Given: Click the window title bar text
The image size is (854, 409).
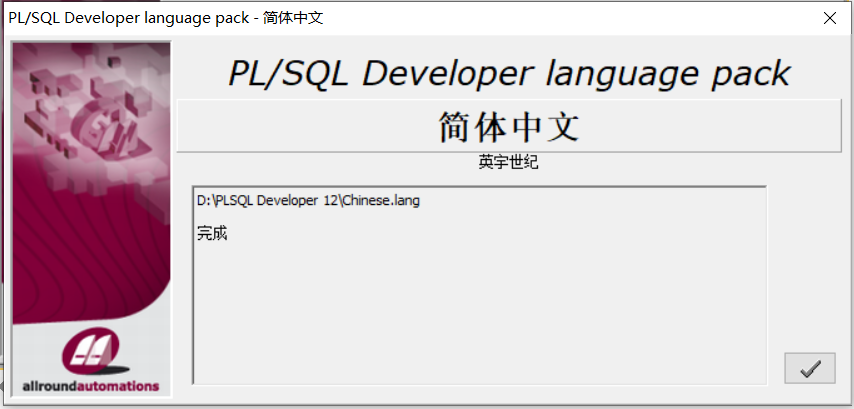Looking at the screenshot, I should (166, 18).
